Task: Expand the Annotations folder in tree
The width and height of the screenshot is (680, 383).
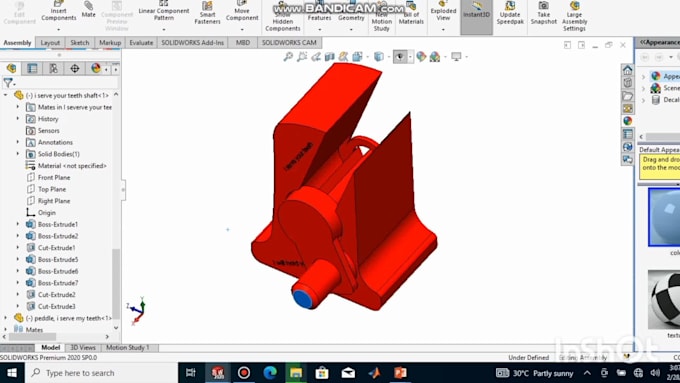Action: (18, 142)
